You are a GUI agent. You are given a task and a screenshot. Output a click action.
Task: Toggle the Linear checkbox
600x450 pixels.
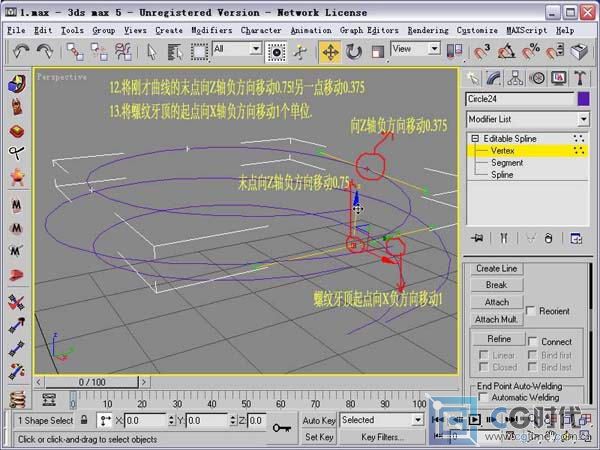(484, 355)
